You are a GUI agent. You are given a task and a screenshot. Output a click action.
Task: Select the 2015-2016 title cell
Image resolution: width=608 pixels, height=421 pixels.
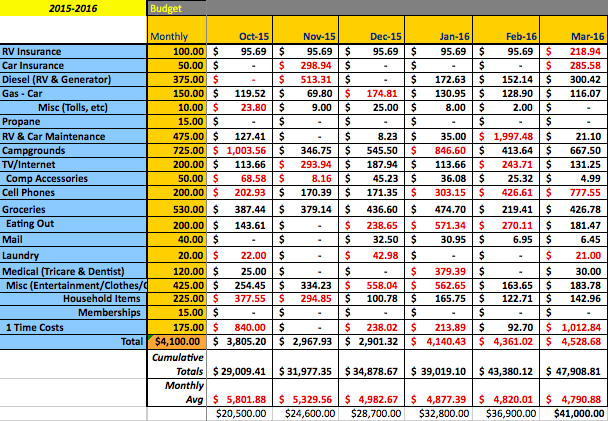click(x=73, y=8)
